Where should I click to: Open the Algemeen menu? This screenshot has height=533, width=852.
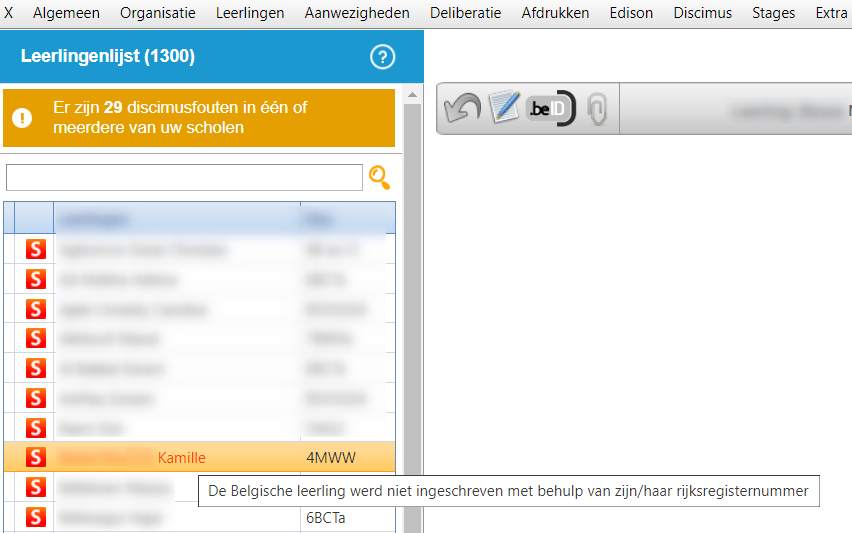click(66, 13)
